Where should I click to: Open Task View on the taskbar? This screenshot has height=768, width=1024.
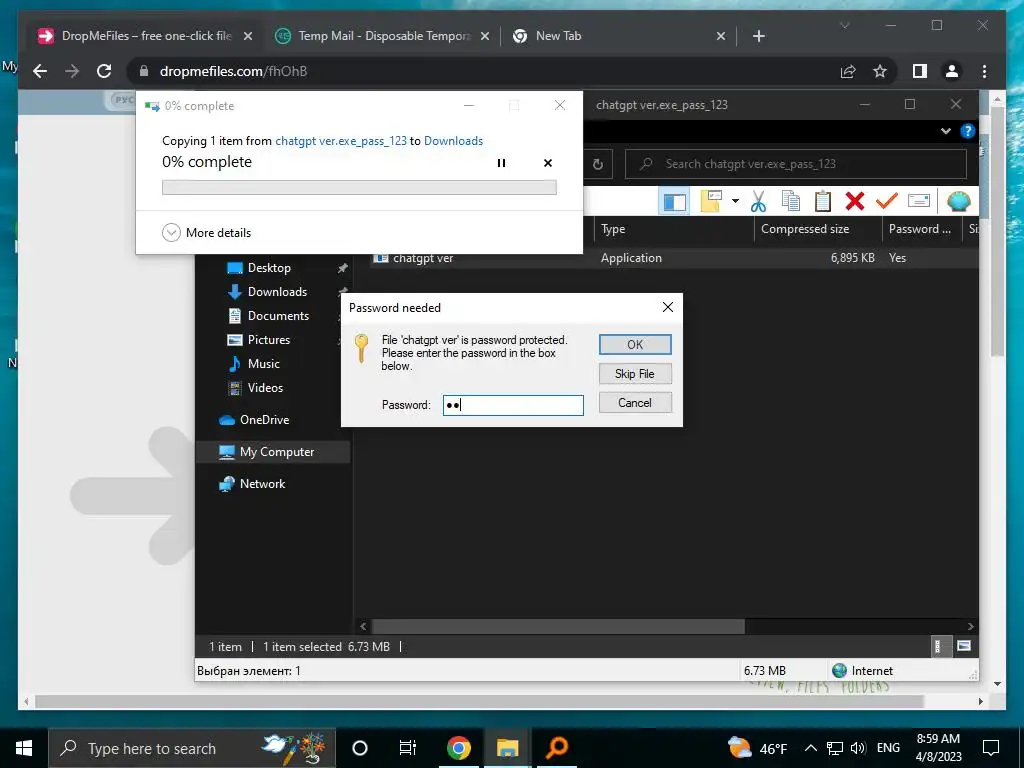408,748
